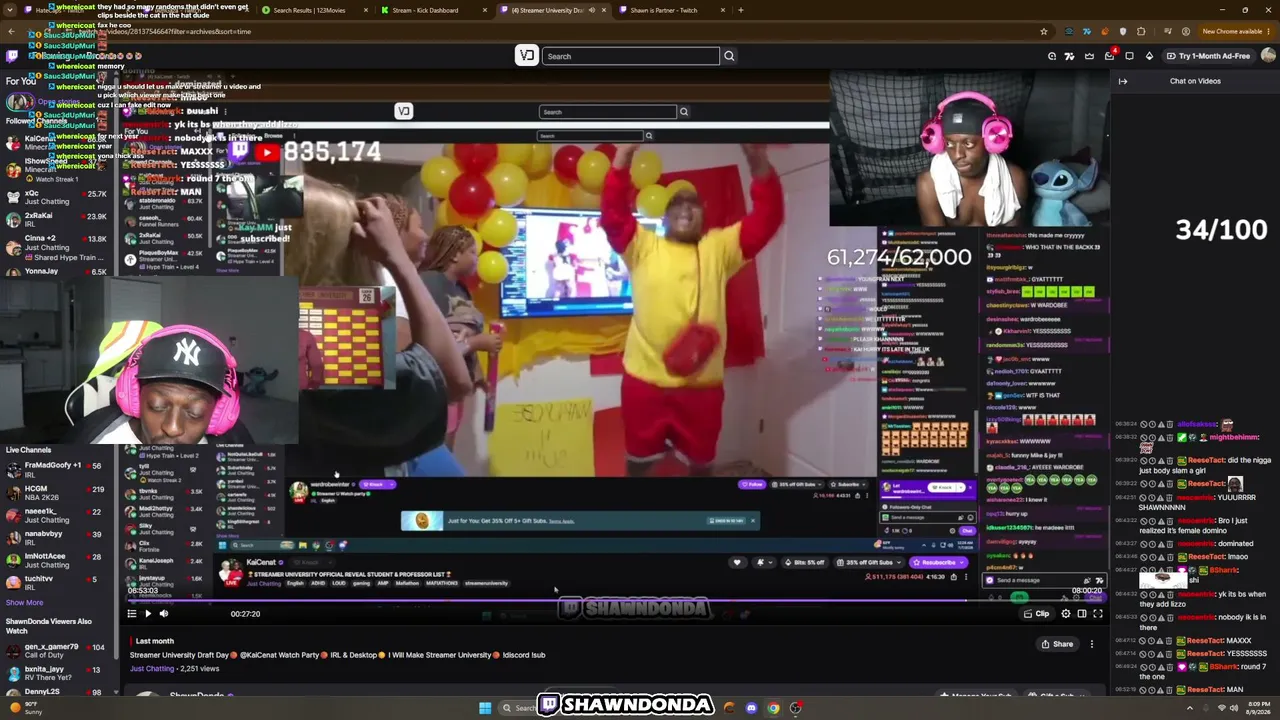Toggle theatre mode on the player

[x=1082, y=614]
